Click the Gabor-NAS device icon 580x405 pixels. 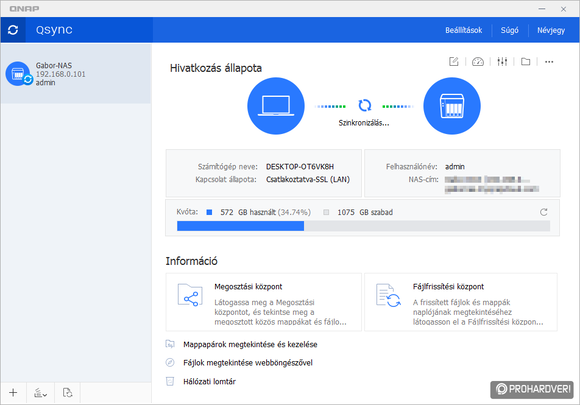(18, 74)
